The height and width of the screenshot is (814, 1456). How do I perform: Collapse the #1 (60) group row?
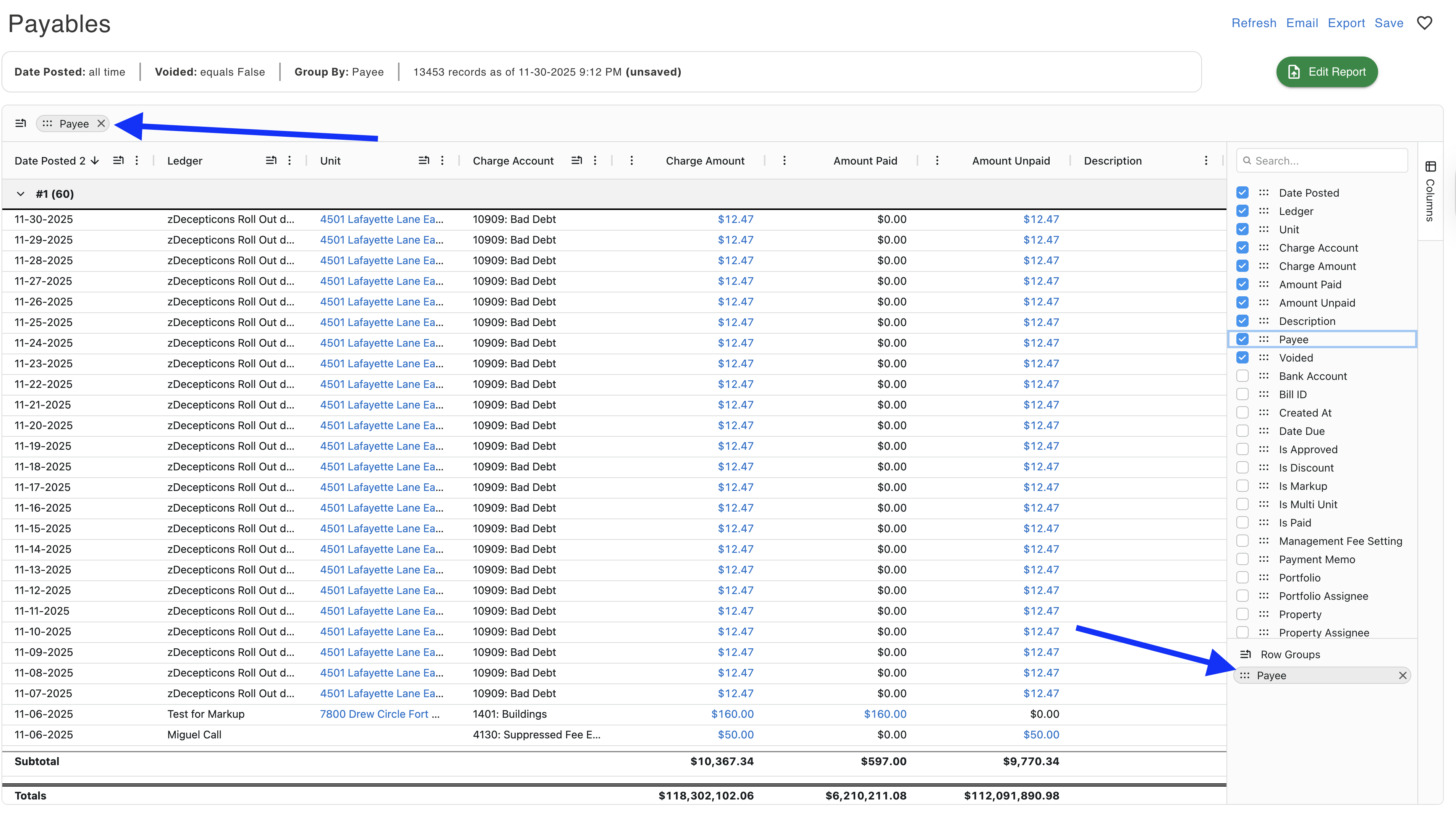coord(21,194)
